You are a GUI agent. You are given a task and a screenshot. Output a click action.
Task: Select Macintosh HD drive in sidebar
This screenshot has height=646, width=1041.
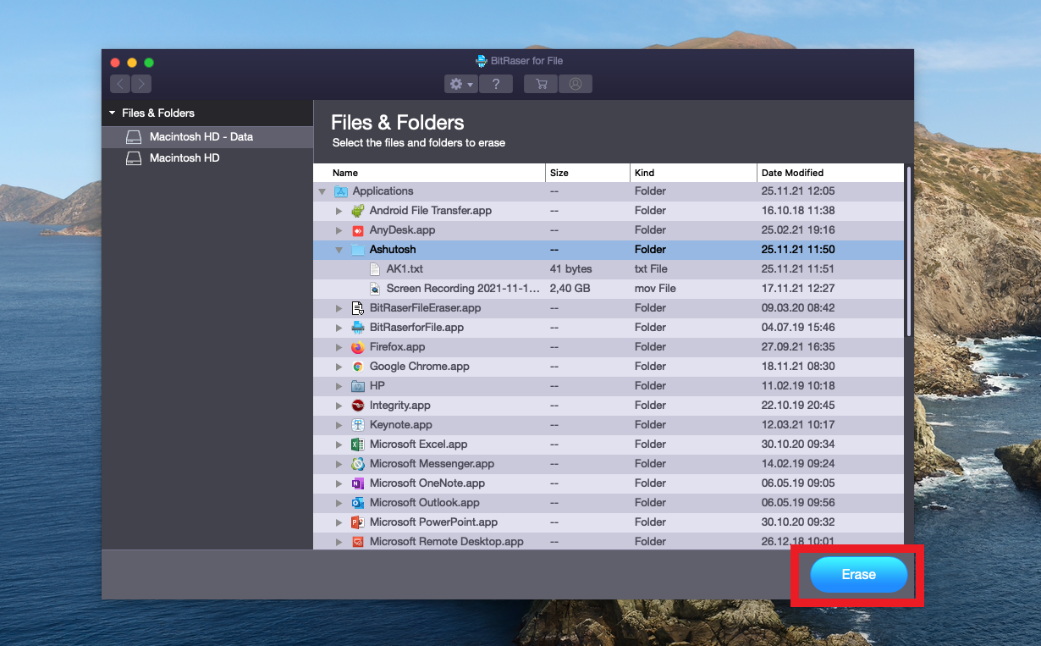207,158
